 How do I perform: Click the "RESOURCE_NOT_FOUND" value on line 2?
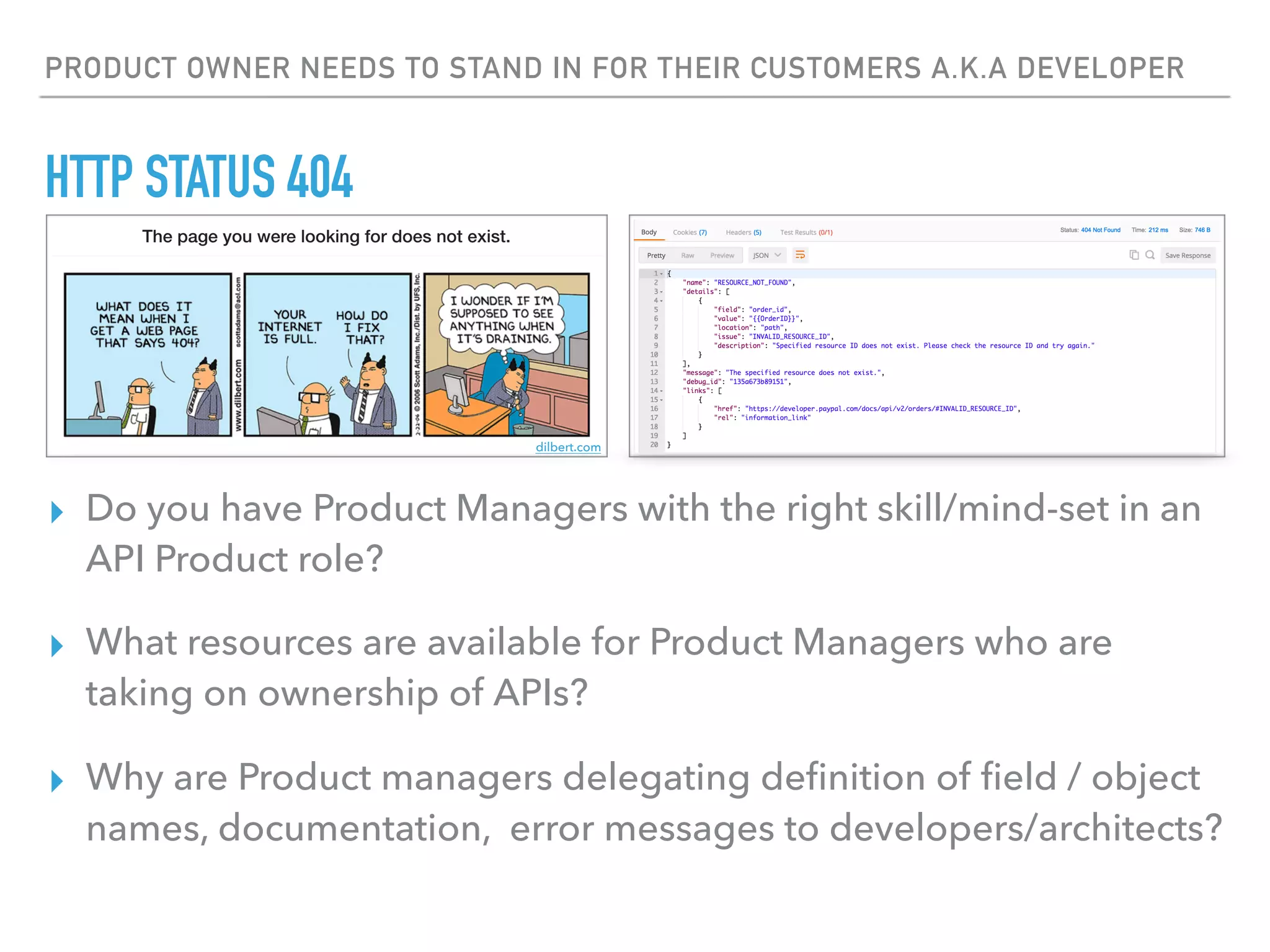(x=752, y=283)
